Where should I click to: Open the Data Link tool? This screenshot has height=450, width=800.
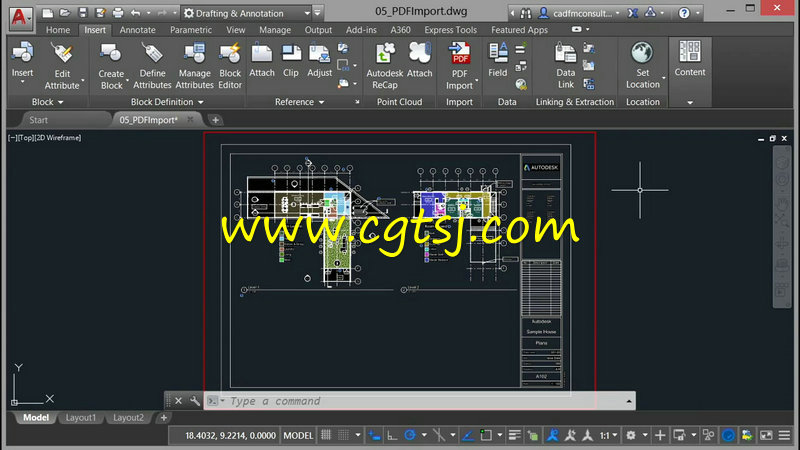pos(565,66)
